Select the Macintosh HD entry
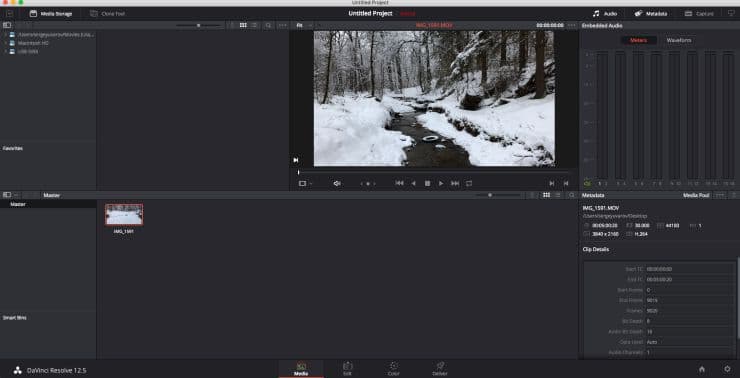Screen dimensions: 740x378 (x=33, y=43)
